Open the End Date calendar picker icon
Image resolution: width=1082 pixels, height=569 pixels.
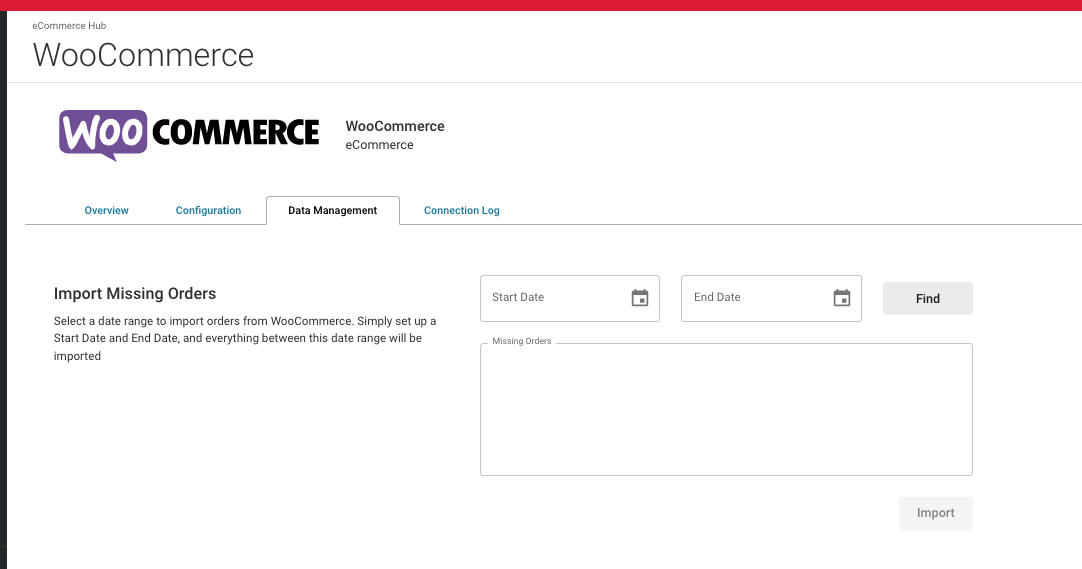[x=841, y=298]
